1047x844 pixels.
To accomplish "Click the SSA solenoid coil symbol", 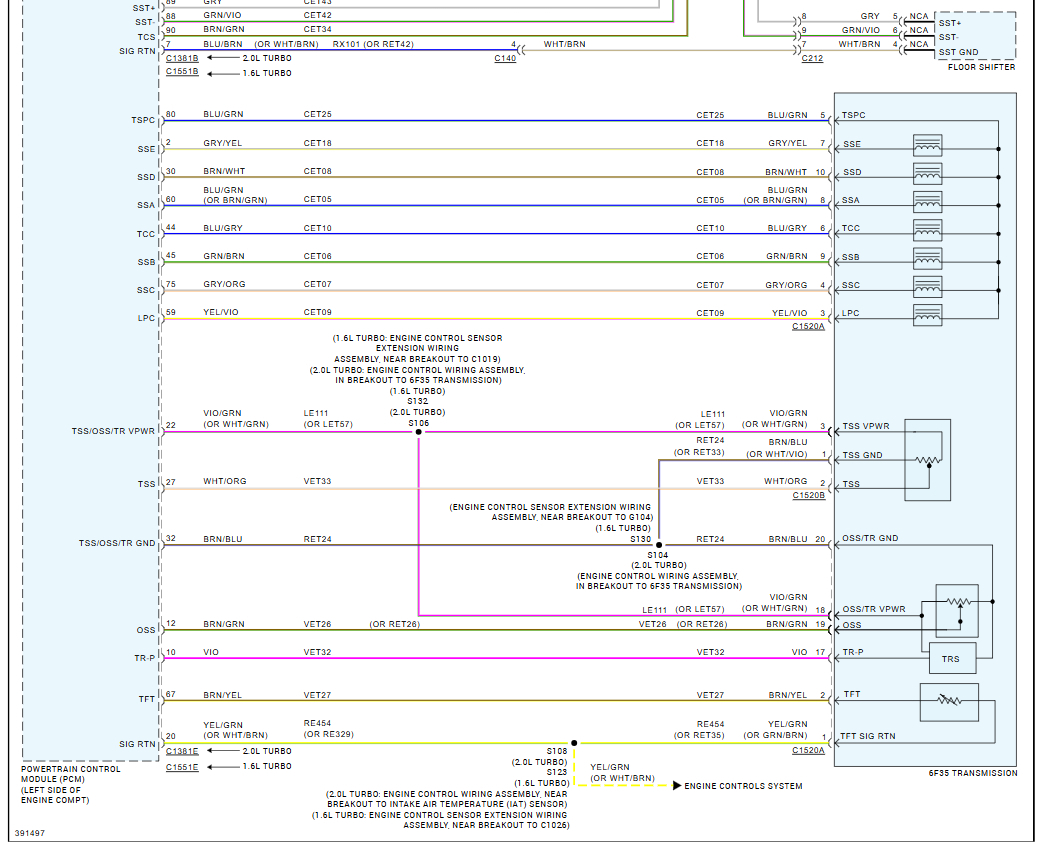I will tap(927, 202).
